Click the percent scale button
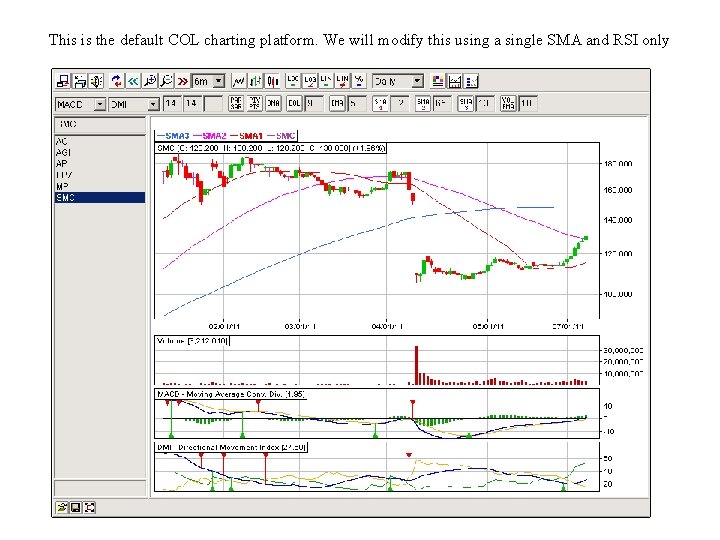720x540 pixels. [359, 81]
